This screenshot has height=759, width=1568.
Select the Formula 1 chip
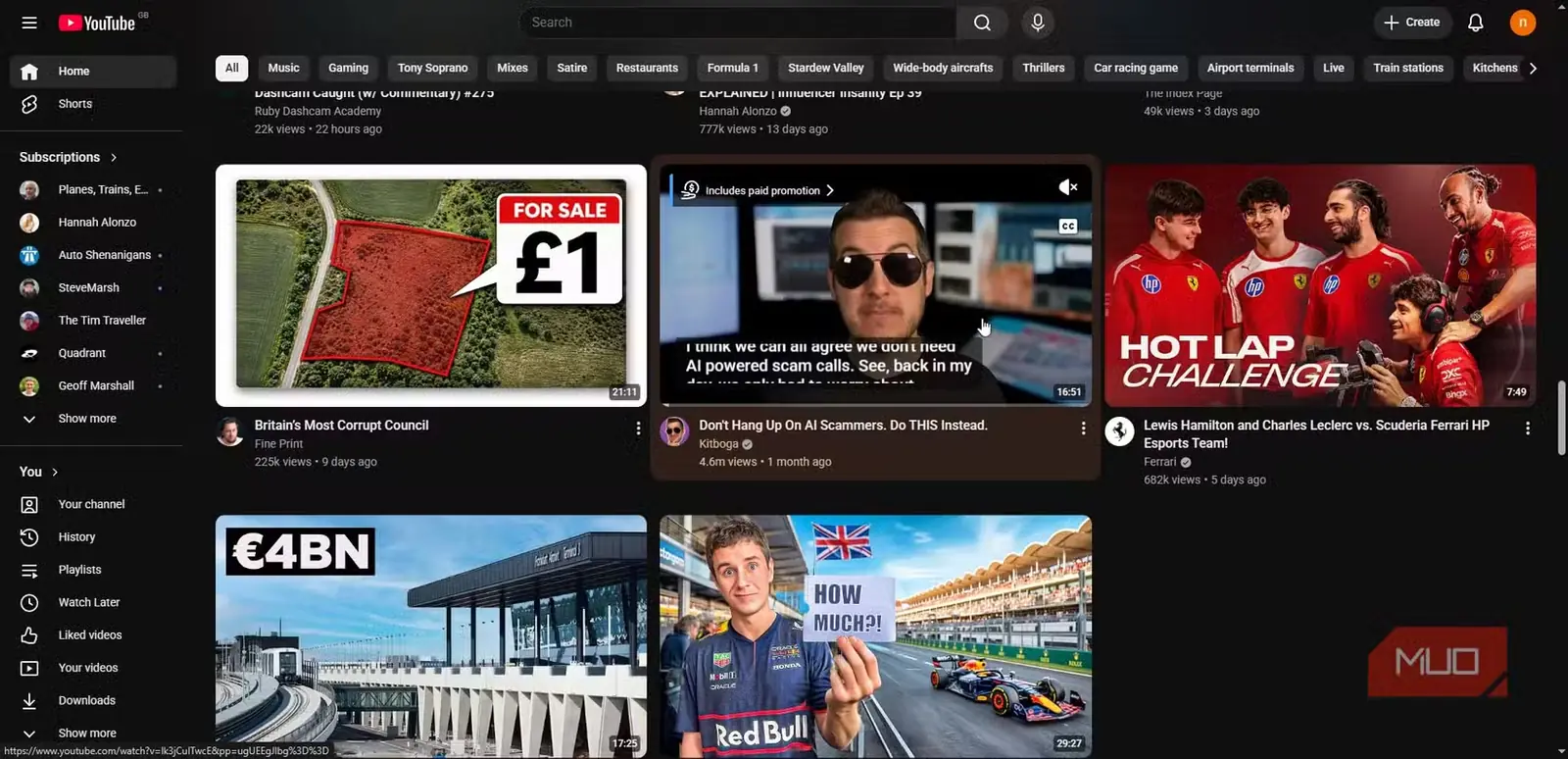733,68
